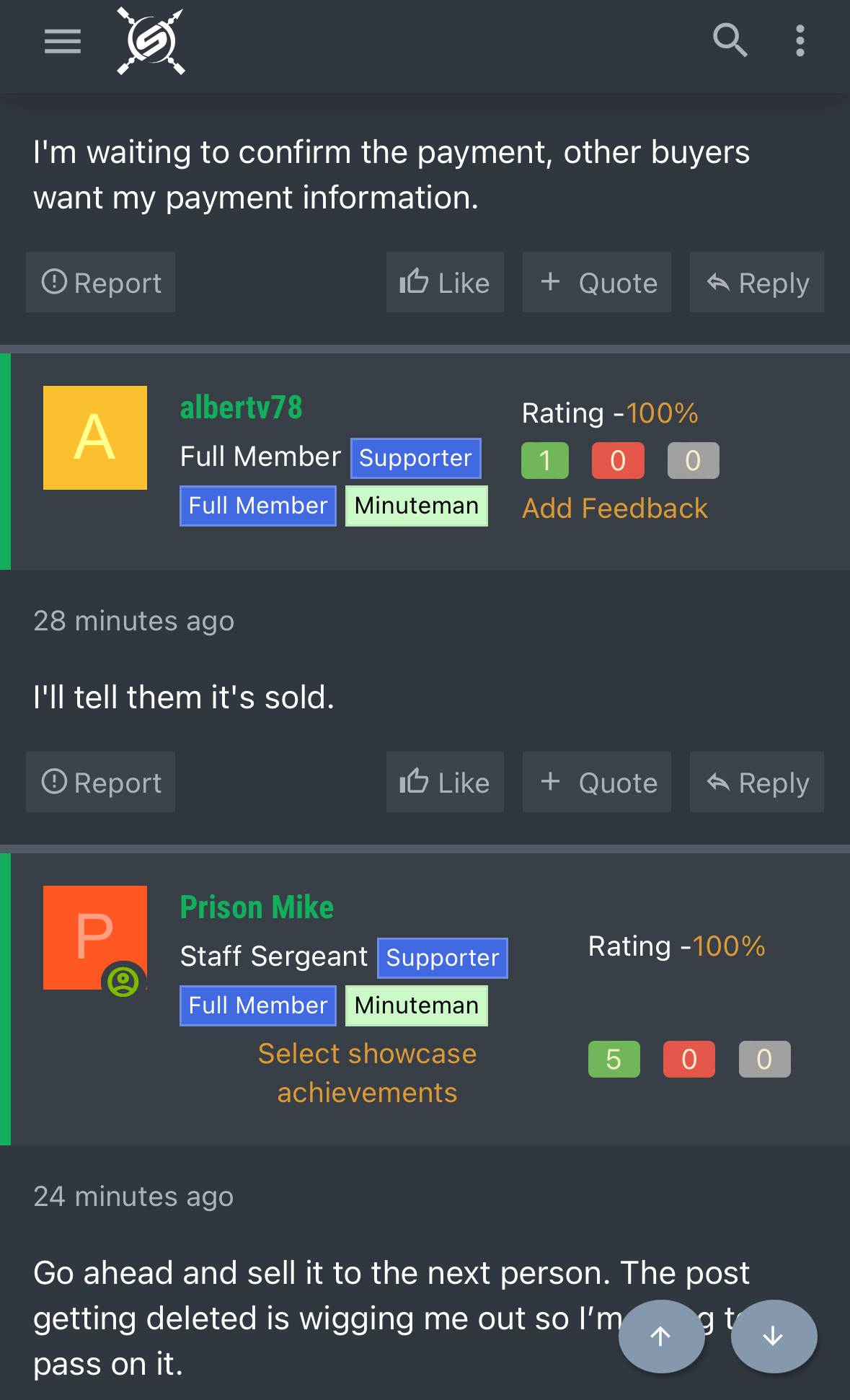
Task: Click the Supporter badge next to Staff Sergeant
Action: coord(443,958)
